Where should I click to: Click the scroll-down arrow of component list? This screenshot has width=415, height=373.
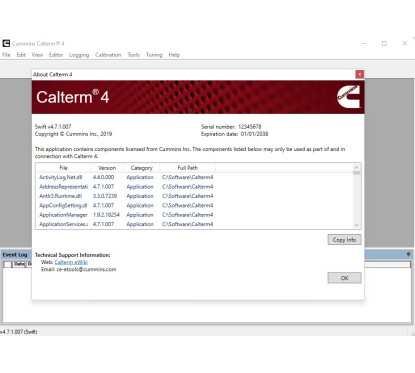click(x=356, y=225)
